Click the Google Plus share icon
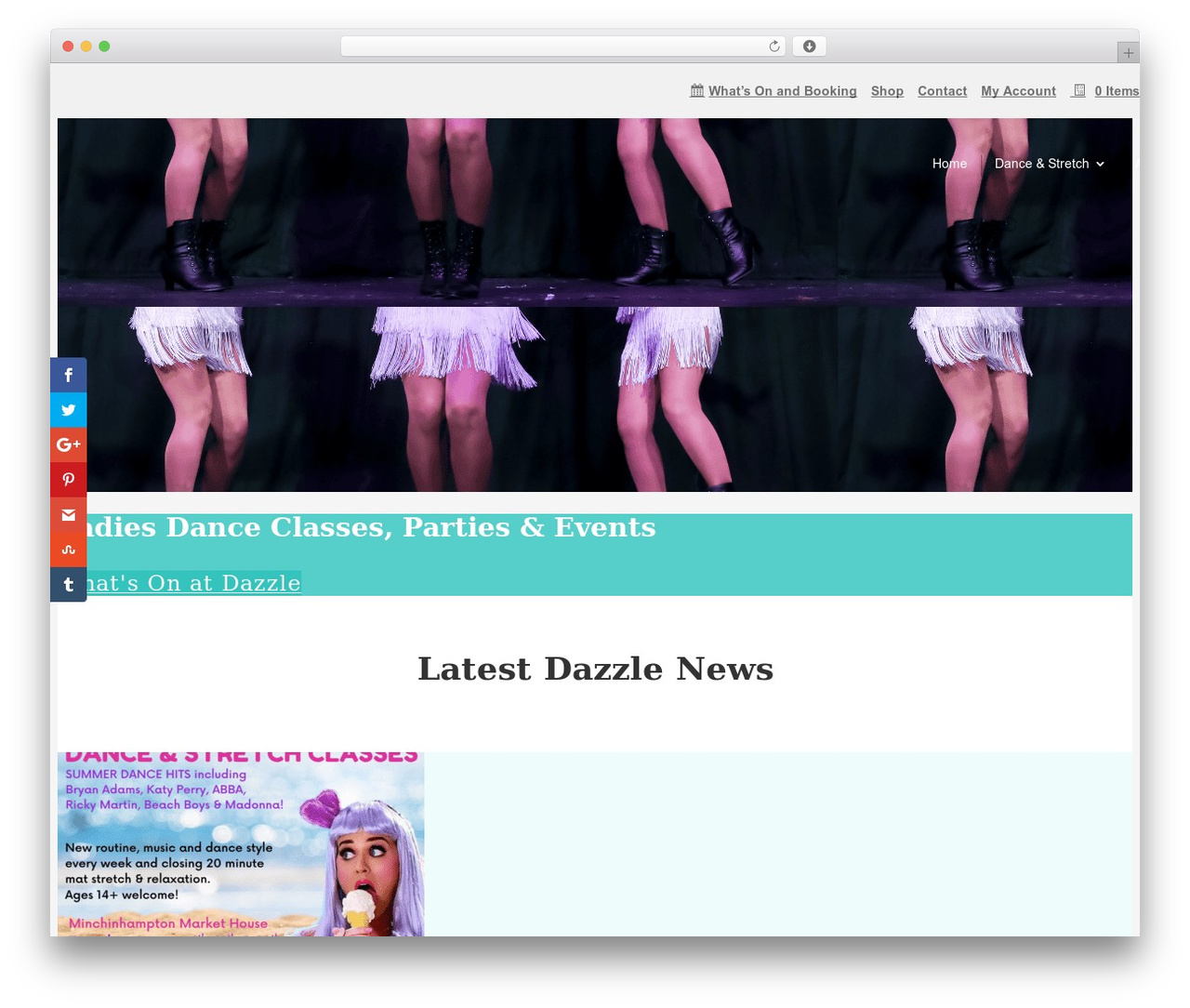The height and width of the screenshot is (1008, 1190). [x=68, y=444]
